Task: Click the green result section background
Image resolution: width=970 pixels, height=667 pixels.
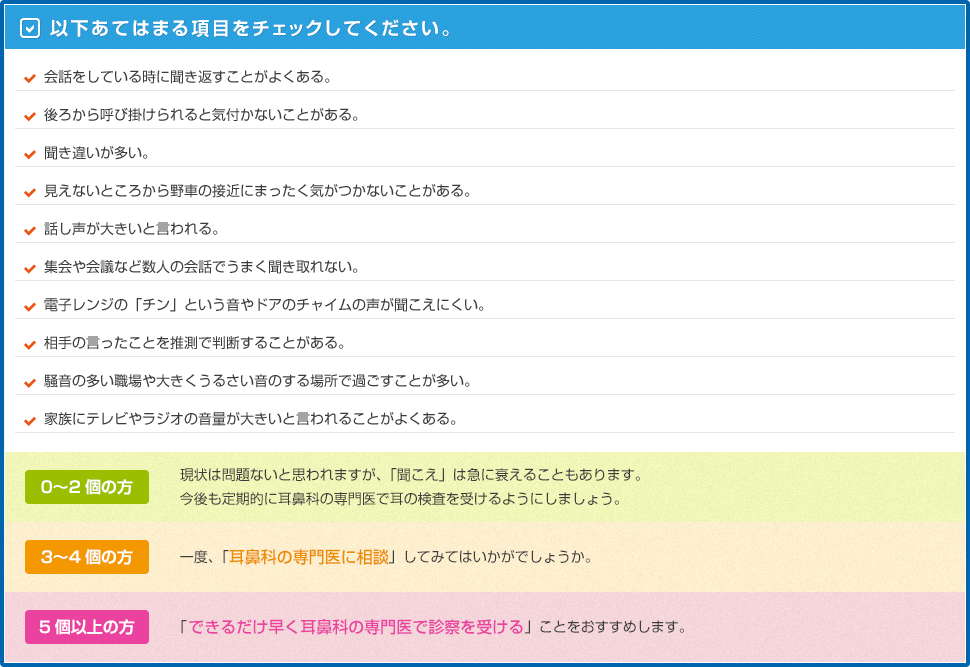Action: (700, 485)
